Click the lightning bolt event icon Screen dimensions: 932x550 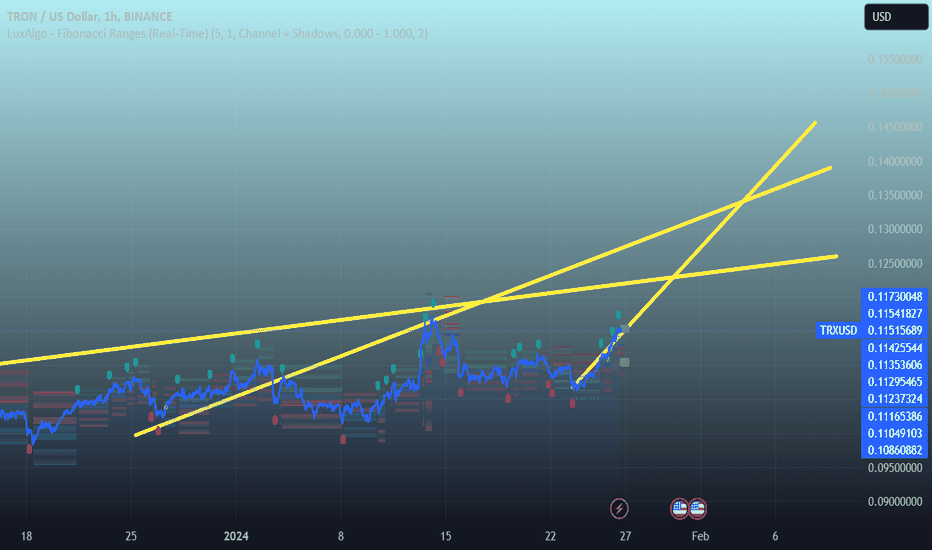[x=619, y=508]
